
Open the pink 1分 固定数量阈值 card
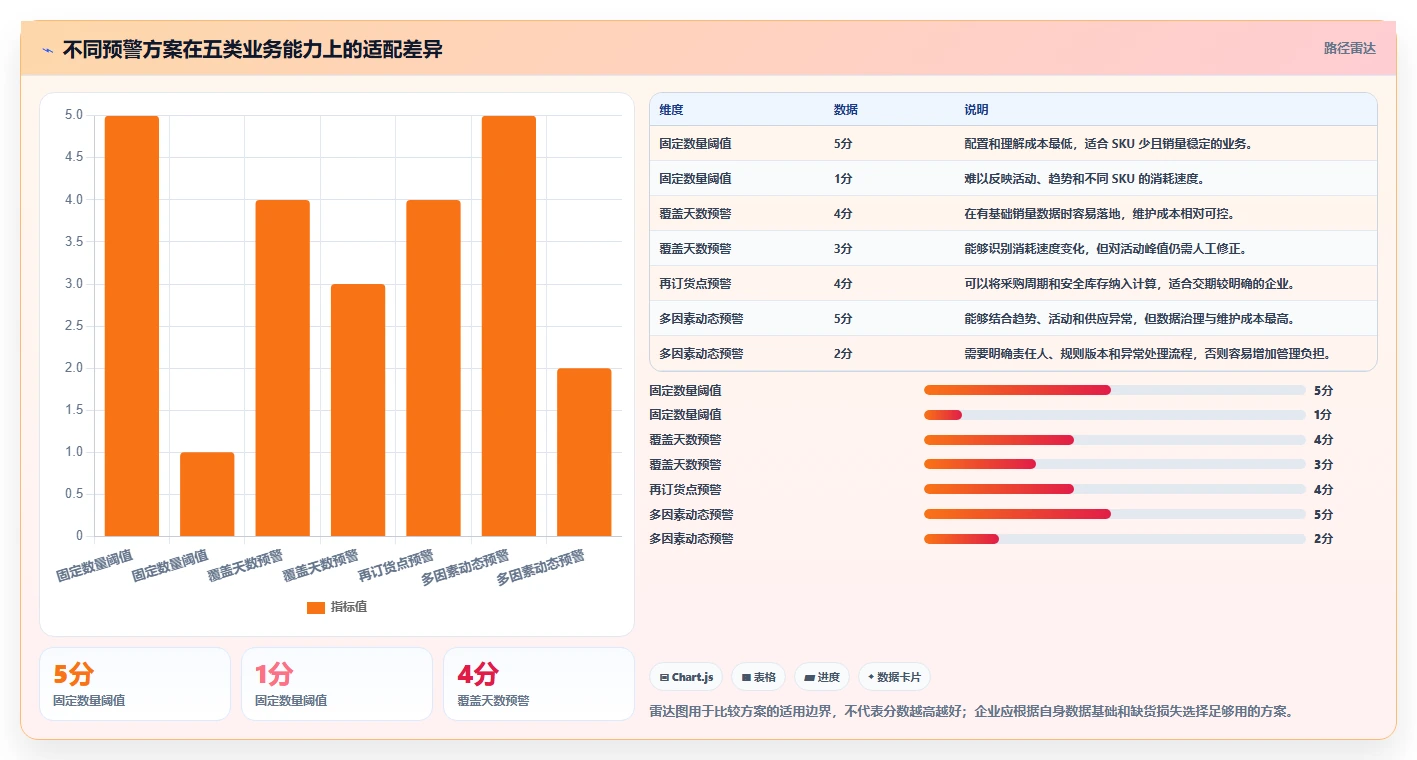click(337, 684)
